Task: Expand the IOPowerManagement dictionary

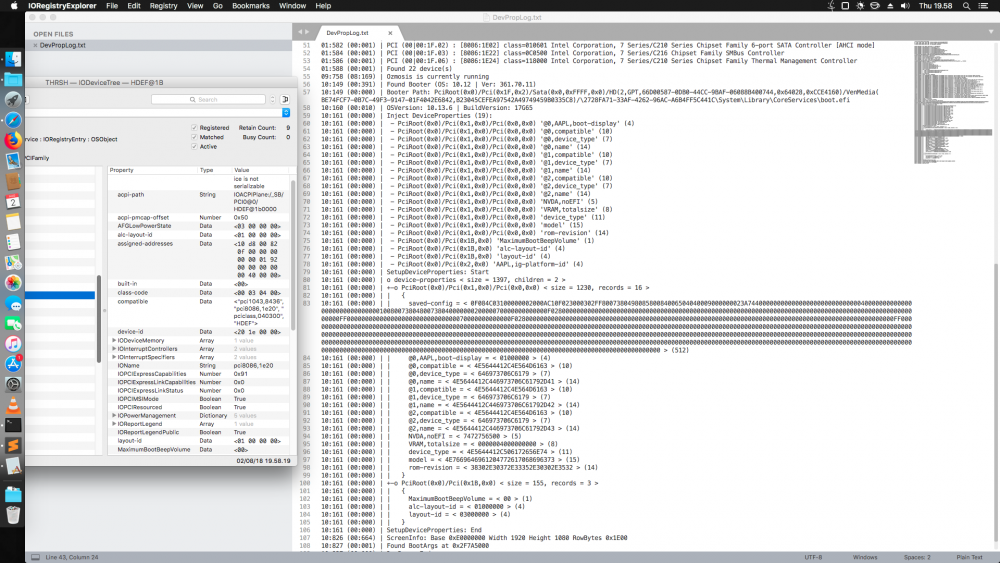Action: (114, 415)
